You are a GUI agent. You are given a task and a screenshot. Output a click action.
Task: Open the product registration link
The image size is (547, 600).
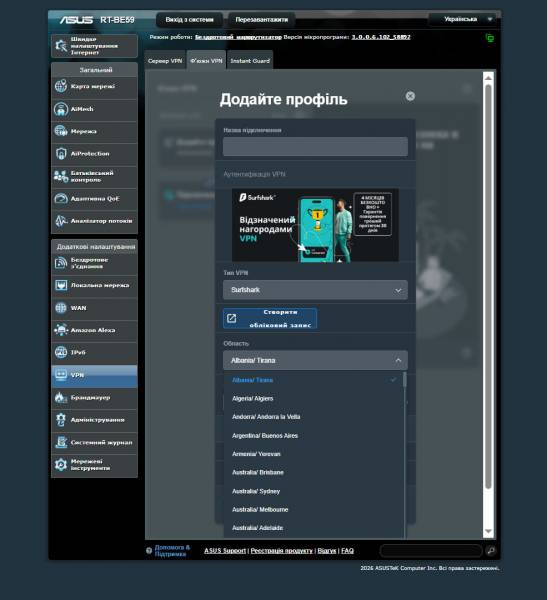(281, 551)
